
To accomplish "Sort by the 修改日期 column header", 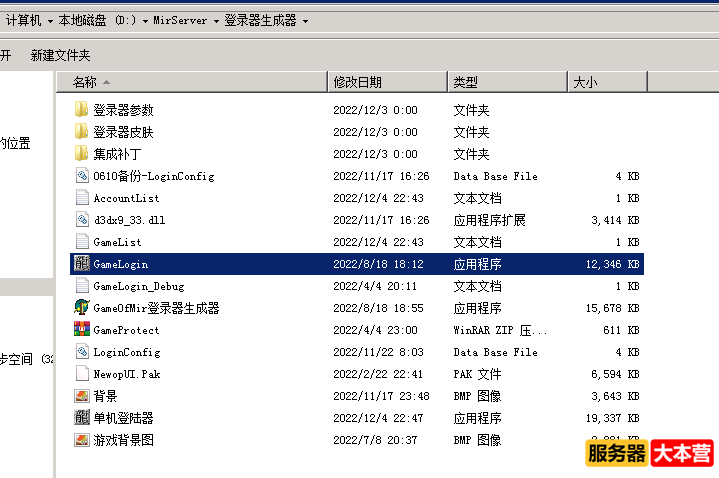I will pos(387,82).
